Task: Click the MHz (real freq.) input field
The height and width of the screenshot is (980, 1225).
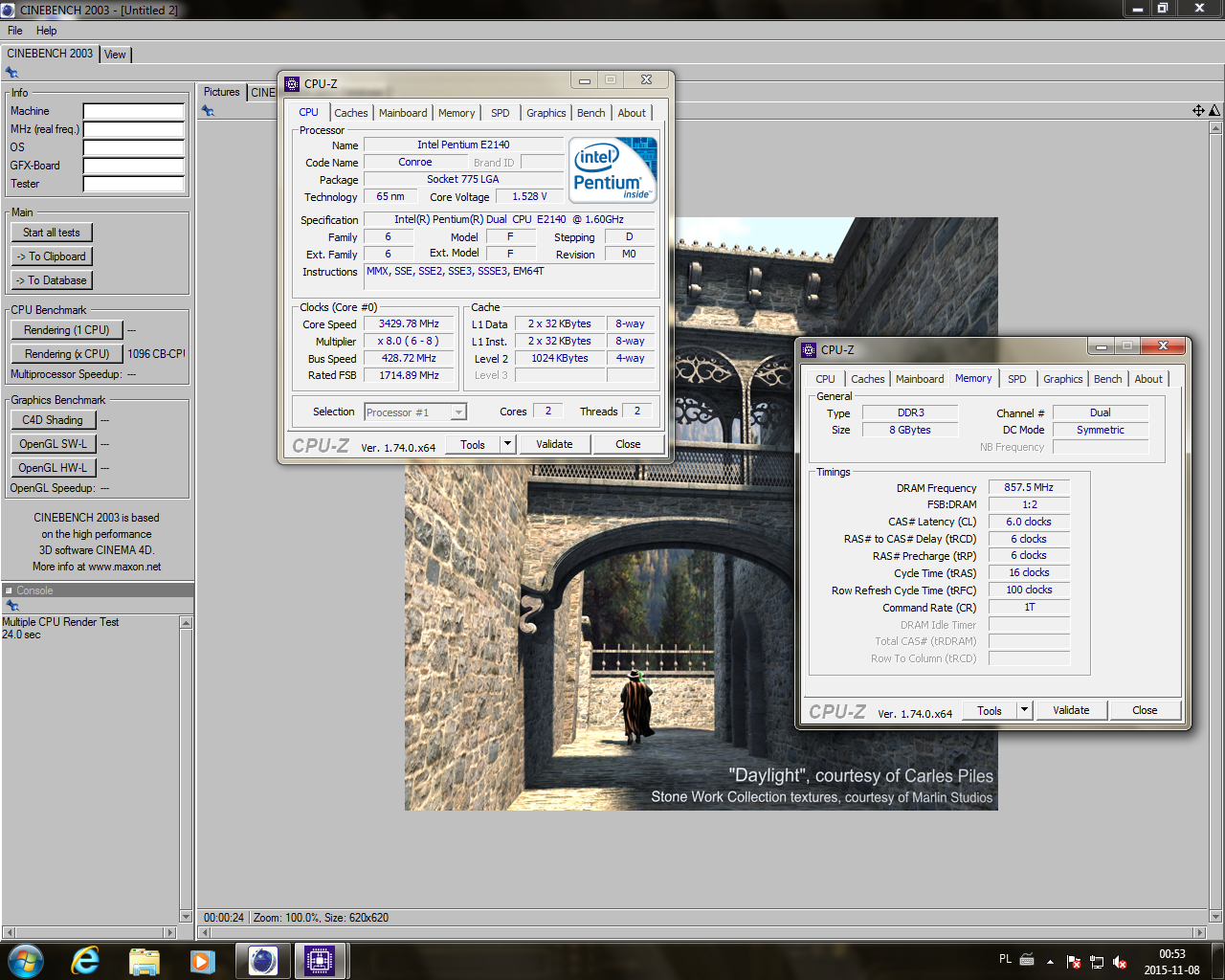Action: point(134,129)
